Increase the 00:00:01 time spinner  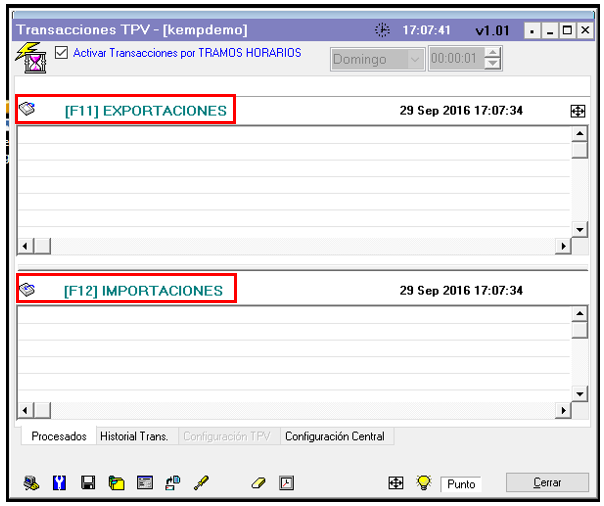click(x=491, y=54)
